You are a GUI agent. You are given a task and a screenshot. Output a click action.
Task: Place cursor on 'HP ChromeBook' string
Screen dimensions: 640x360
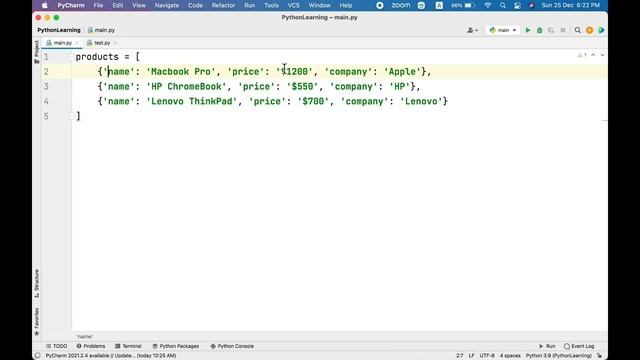coord(186,87)
